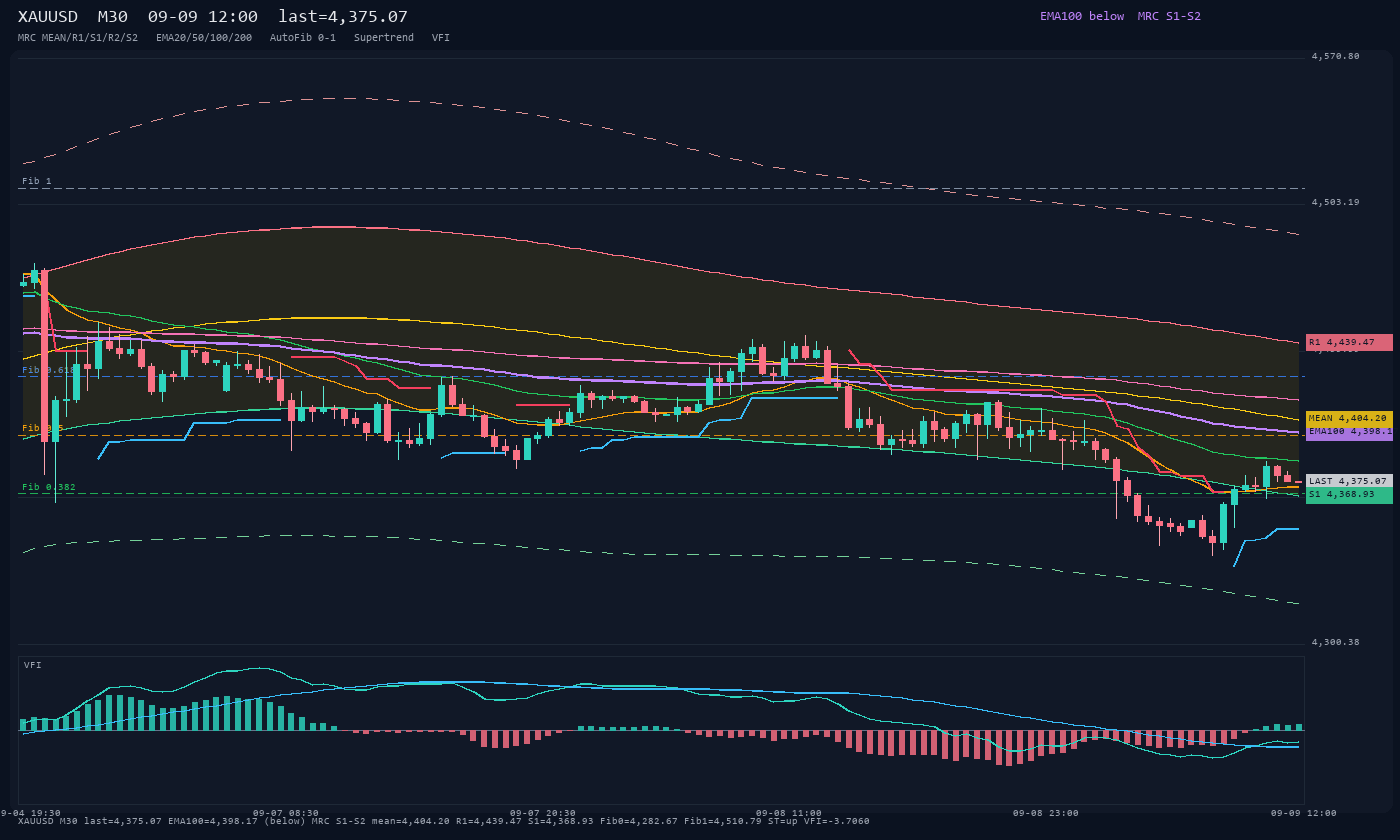
Task: Click the S1 4,368.93 green price tag
Action: tap(1349, 494)
